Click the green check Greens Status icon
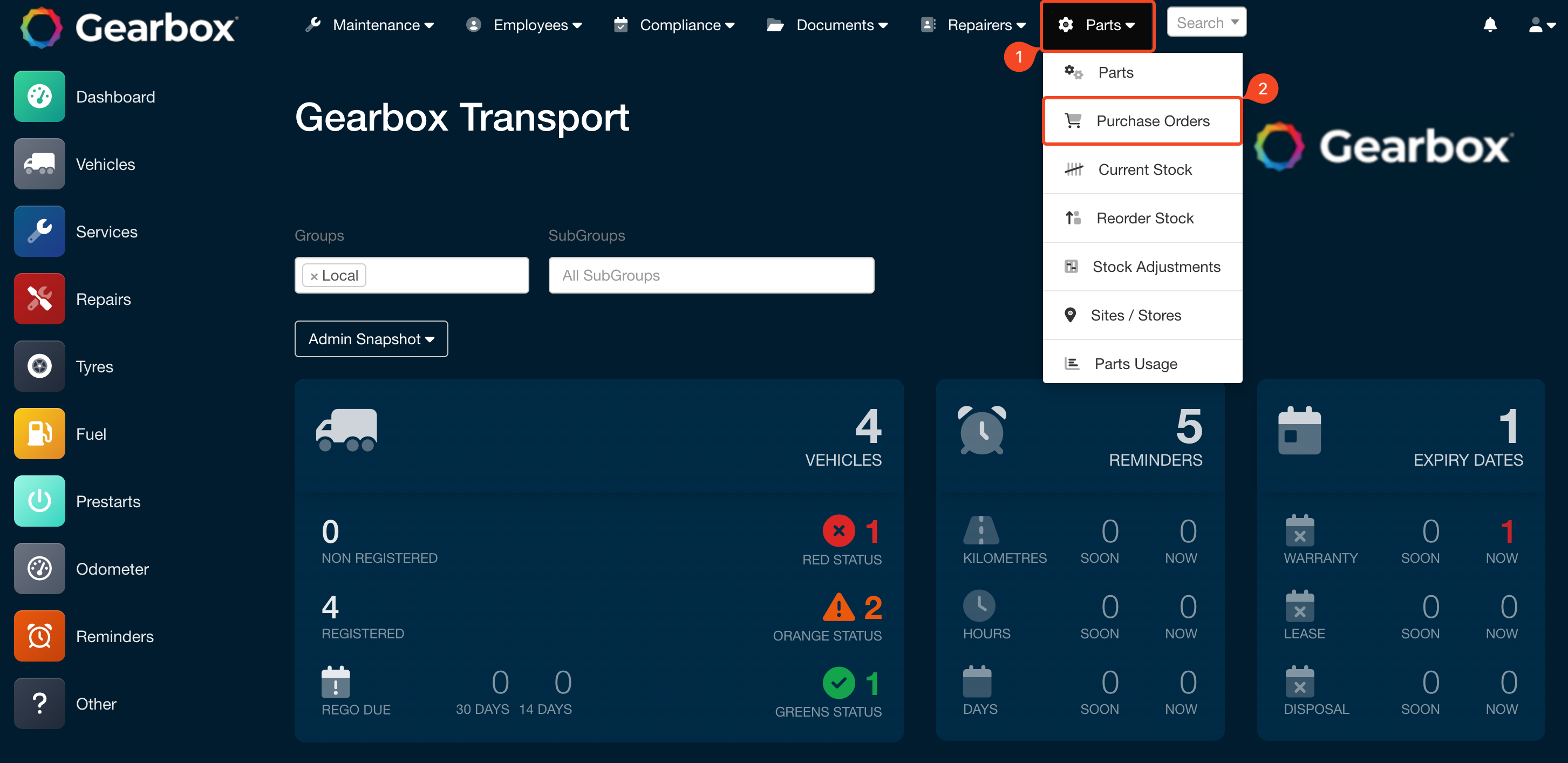Image resolution: width=1568 pixels, height=763 pixels. [x=839, y=683]
